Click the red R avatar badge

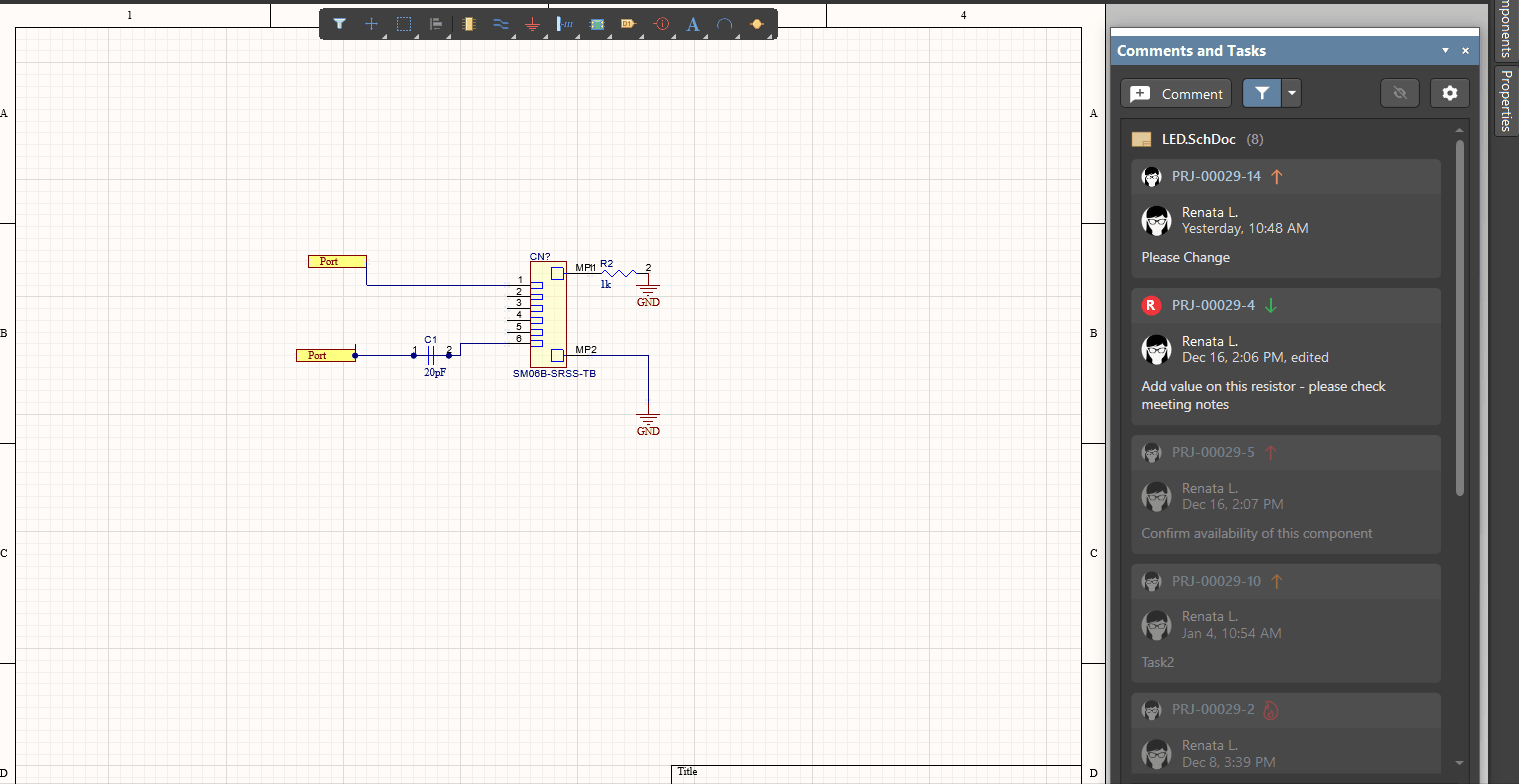pos(1151,305)
